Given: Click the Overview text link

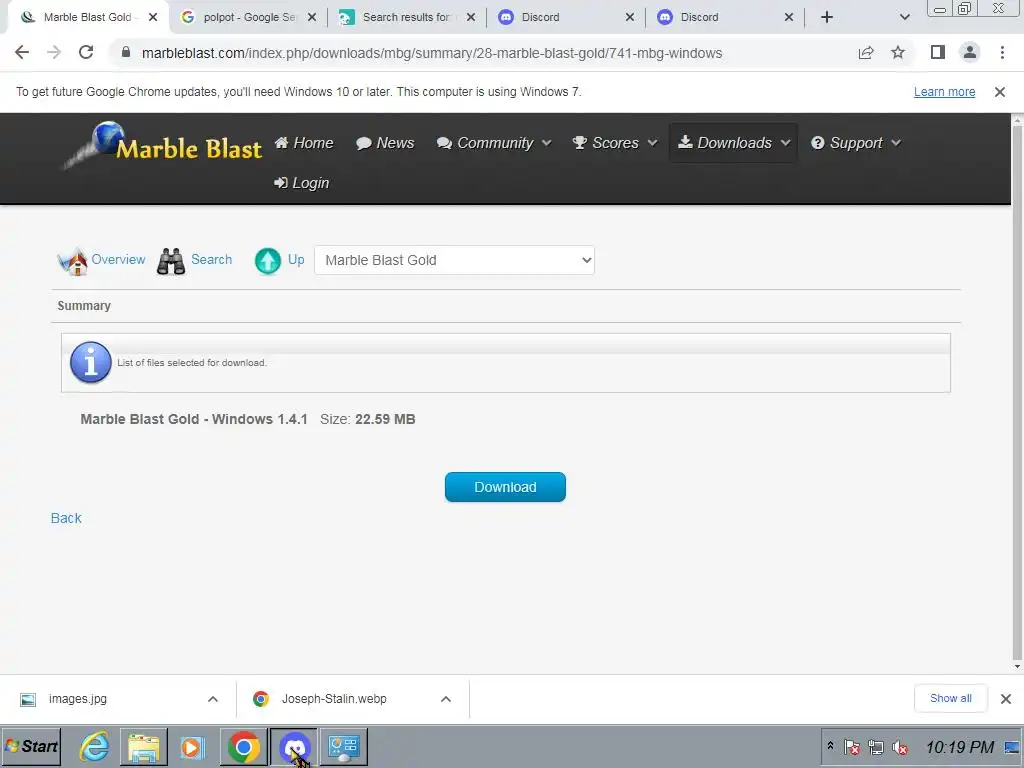Looking at the screenshot, I should [x=118, y=260].
